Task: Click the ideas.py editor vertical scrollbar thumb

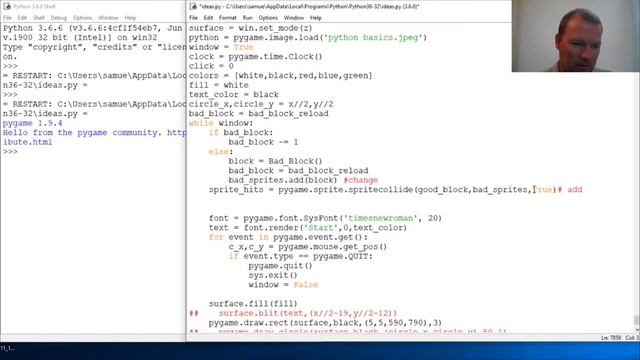Action: click(x=636, y=320)
